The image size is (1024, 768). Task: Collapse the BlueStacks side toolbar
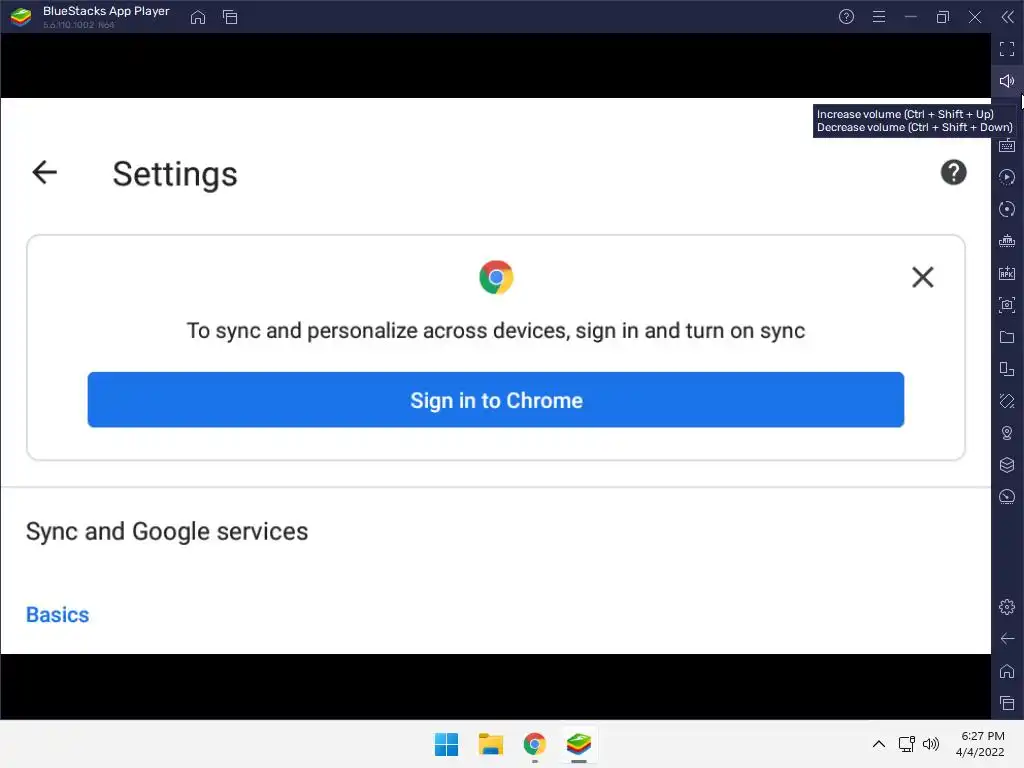(x=1007, y=17)
